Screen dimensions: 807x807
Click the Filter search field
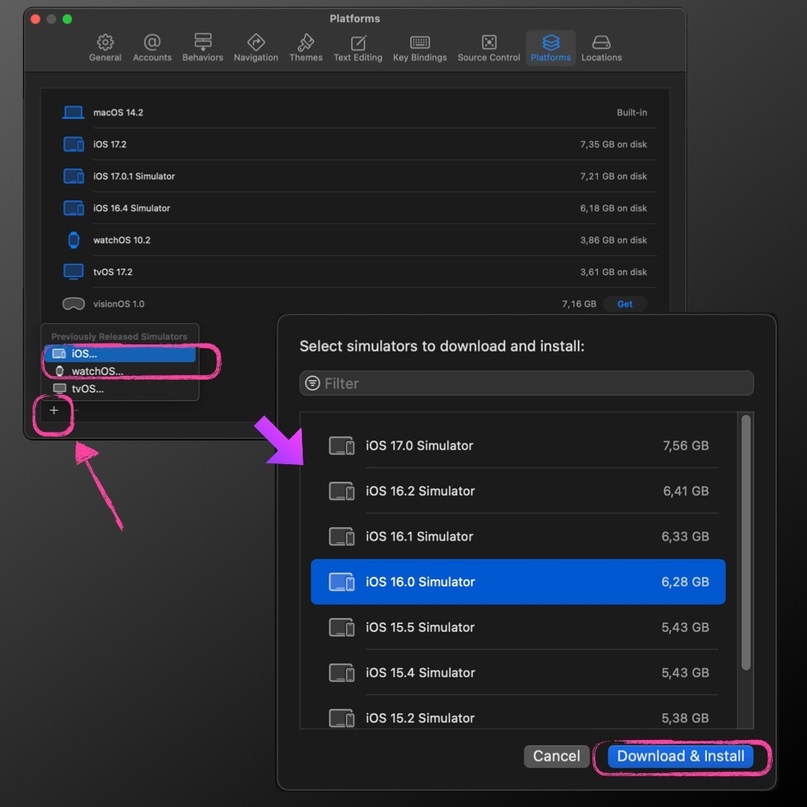[527, 383]
